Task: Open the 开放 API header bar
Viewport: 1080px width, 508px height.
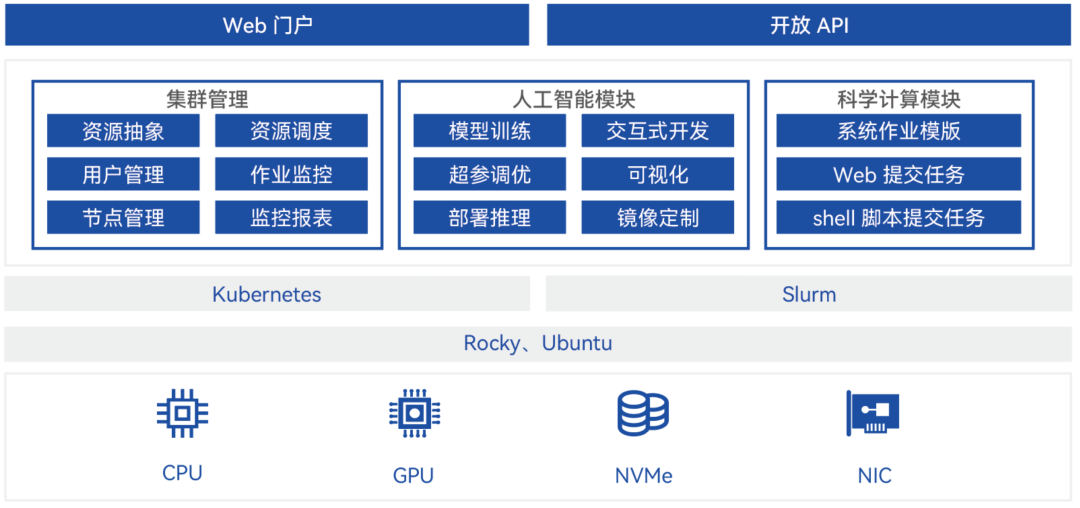Action: [x=809, y=25]
